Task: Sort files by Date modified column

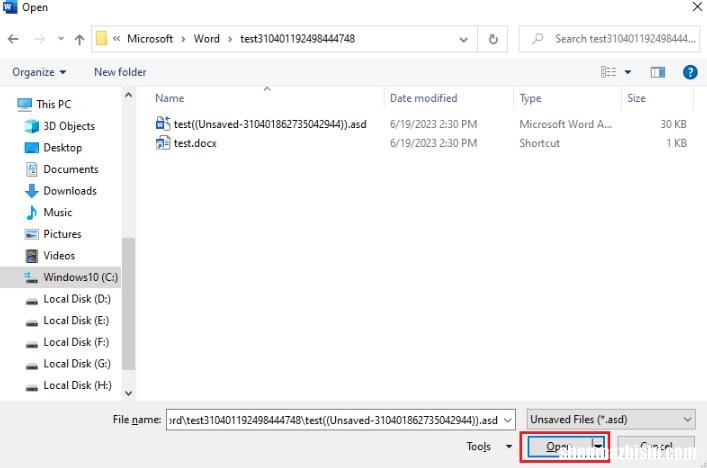Action: point(423,98)
